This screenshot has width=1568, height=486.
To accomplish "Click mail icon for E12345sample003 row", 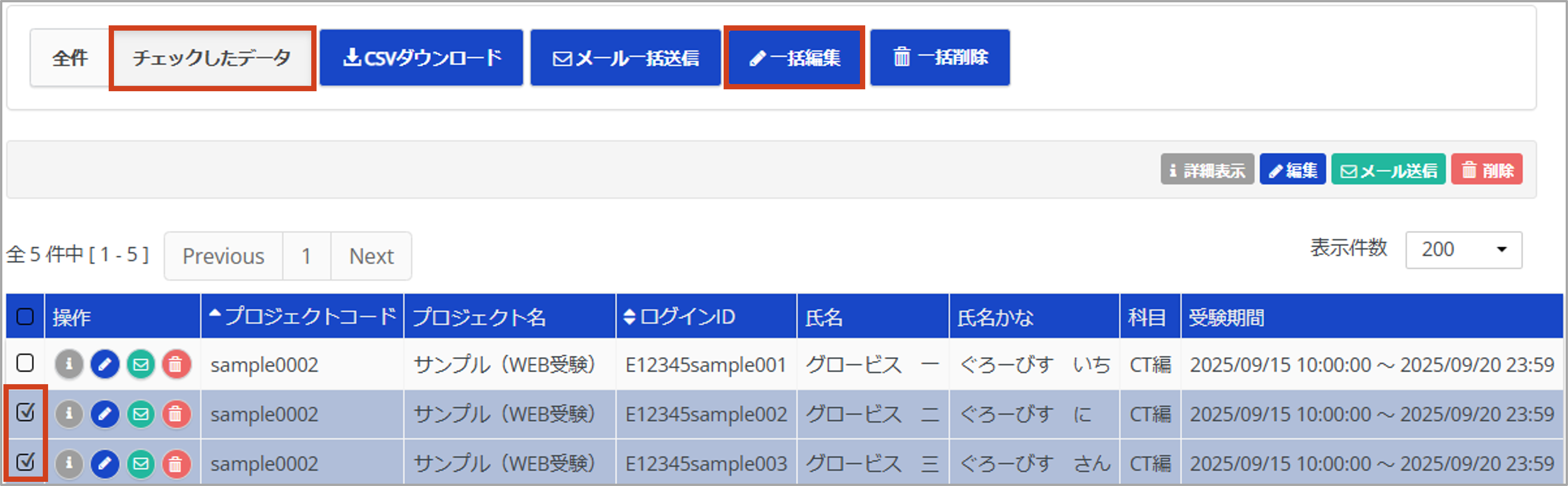I will pos(140,464).
